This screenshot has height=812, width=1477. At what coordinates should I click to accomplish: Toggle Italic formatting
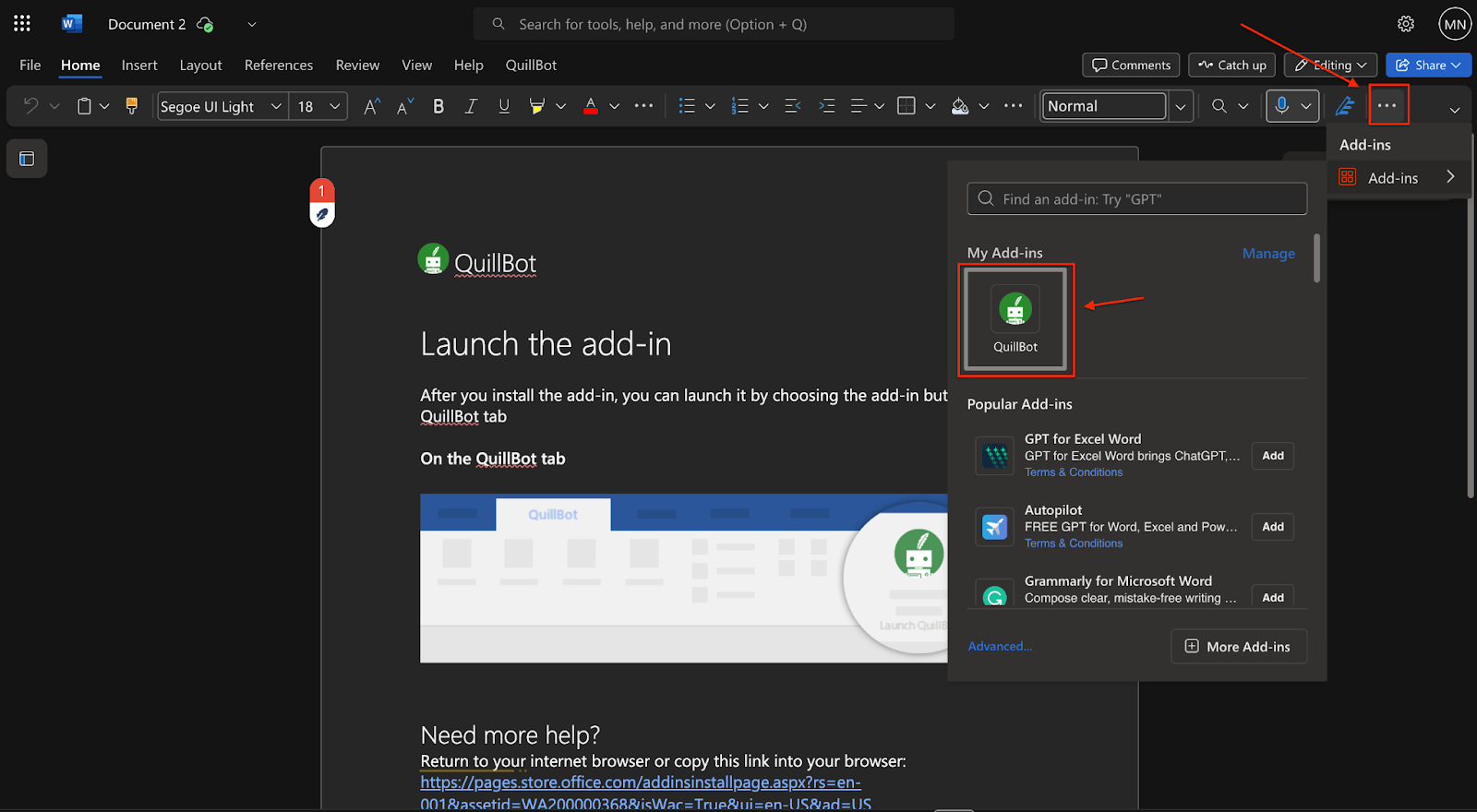click(x=471, y=106)
